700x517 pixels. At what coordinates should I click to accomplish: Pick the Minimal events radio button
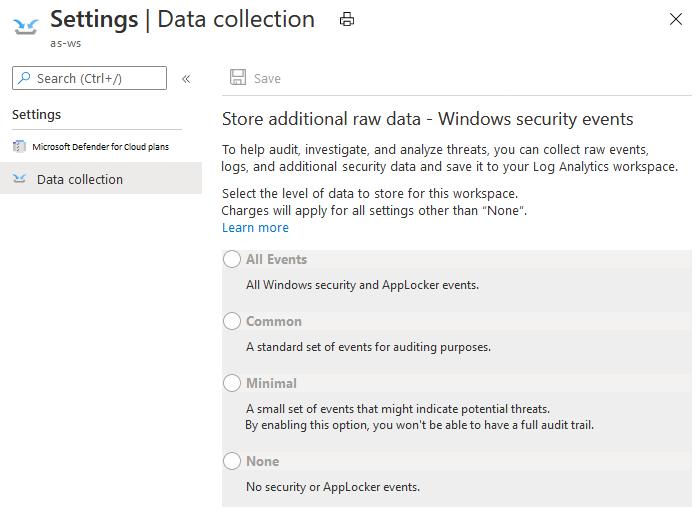232,384
